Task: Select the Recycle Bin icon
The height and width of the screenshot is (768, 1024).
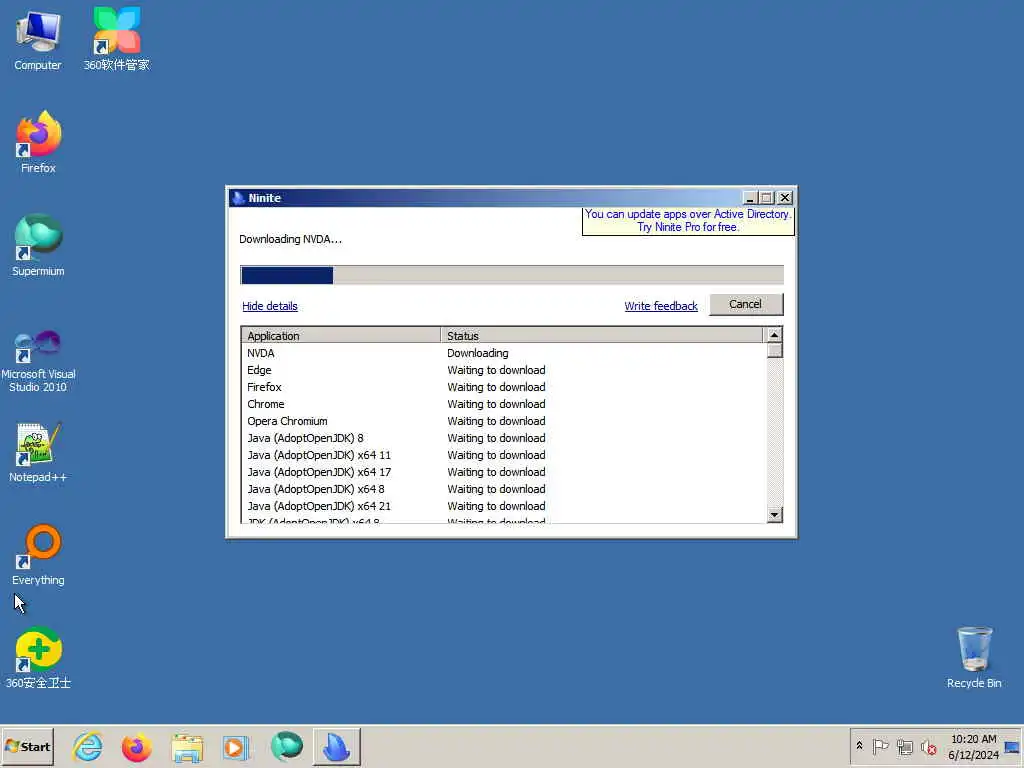Action: coord(974,658)
